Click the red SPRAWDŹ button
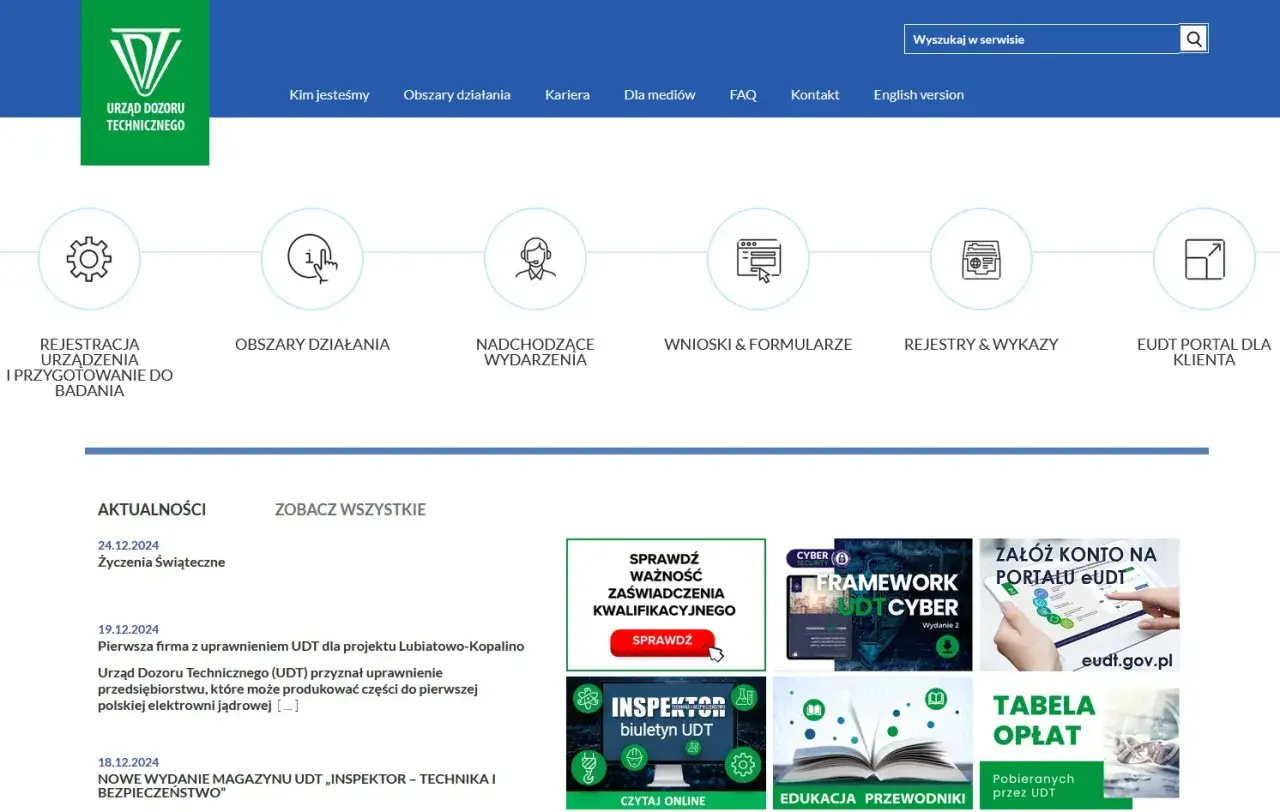Viewport: 1280px width, 812px height. (662, 641)
